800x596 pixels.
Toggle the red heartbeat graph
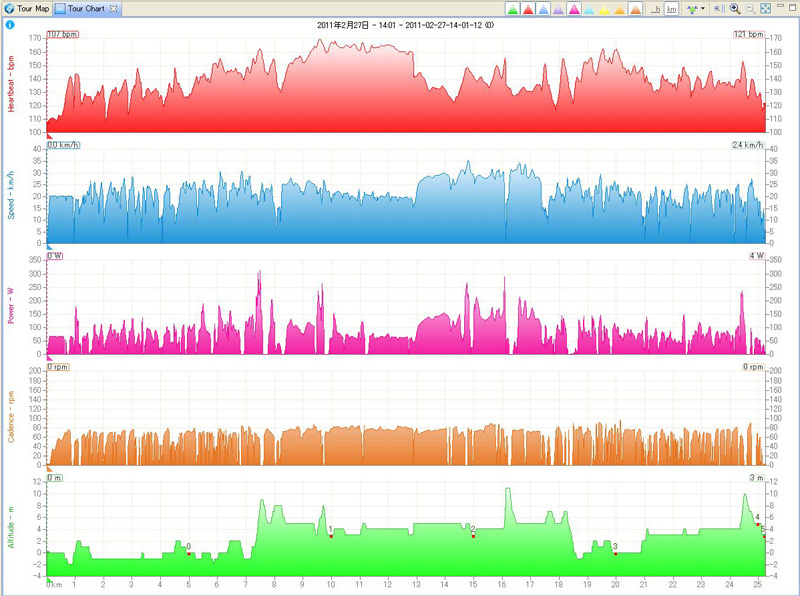528,8
